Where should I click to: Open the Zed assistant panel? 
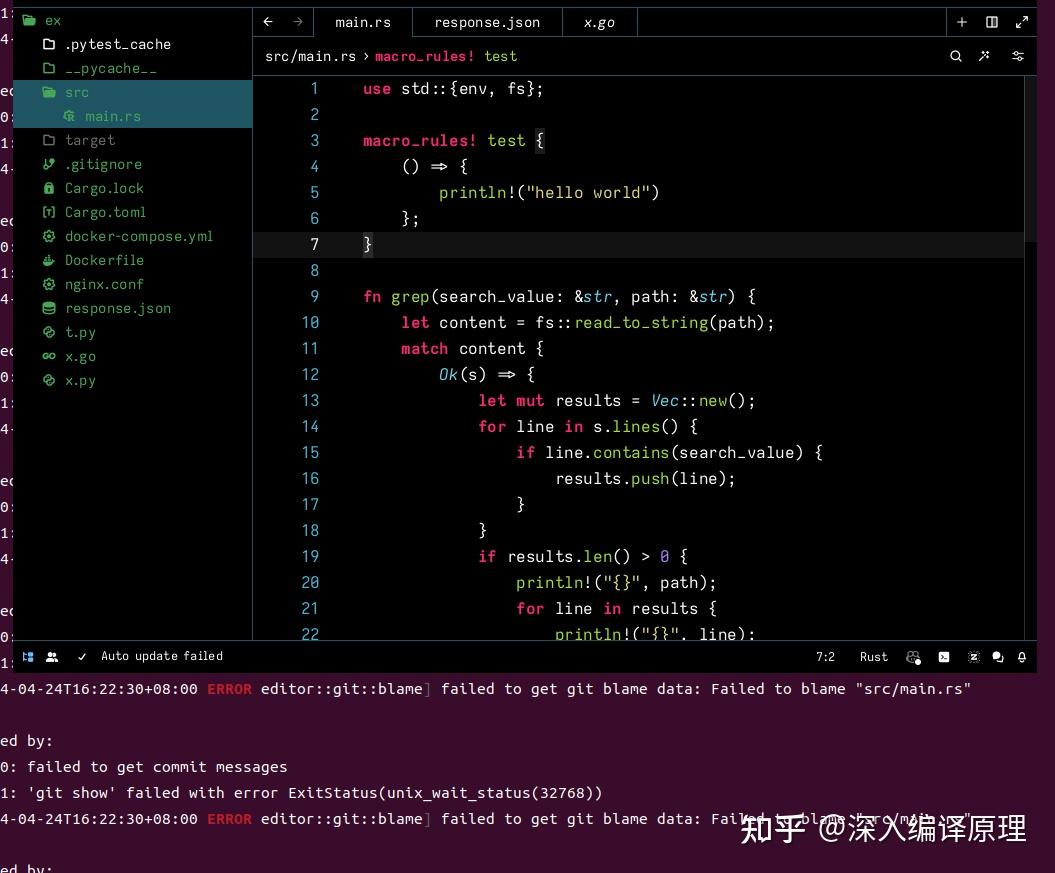tap(973, 657)
